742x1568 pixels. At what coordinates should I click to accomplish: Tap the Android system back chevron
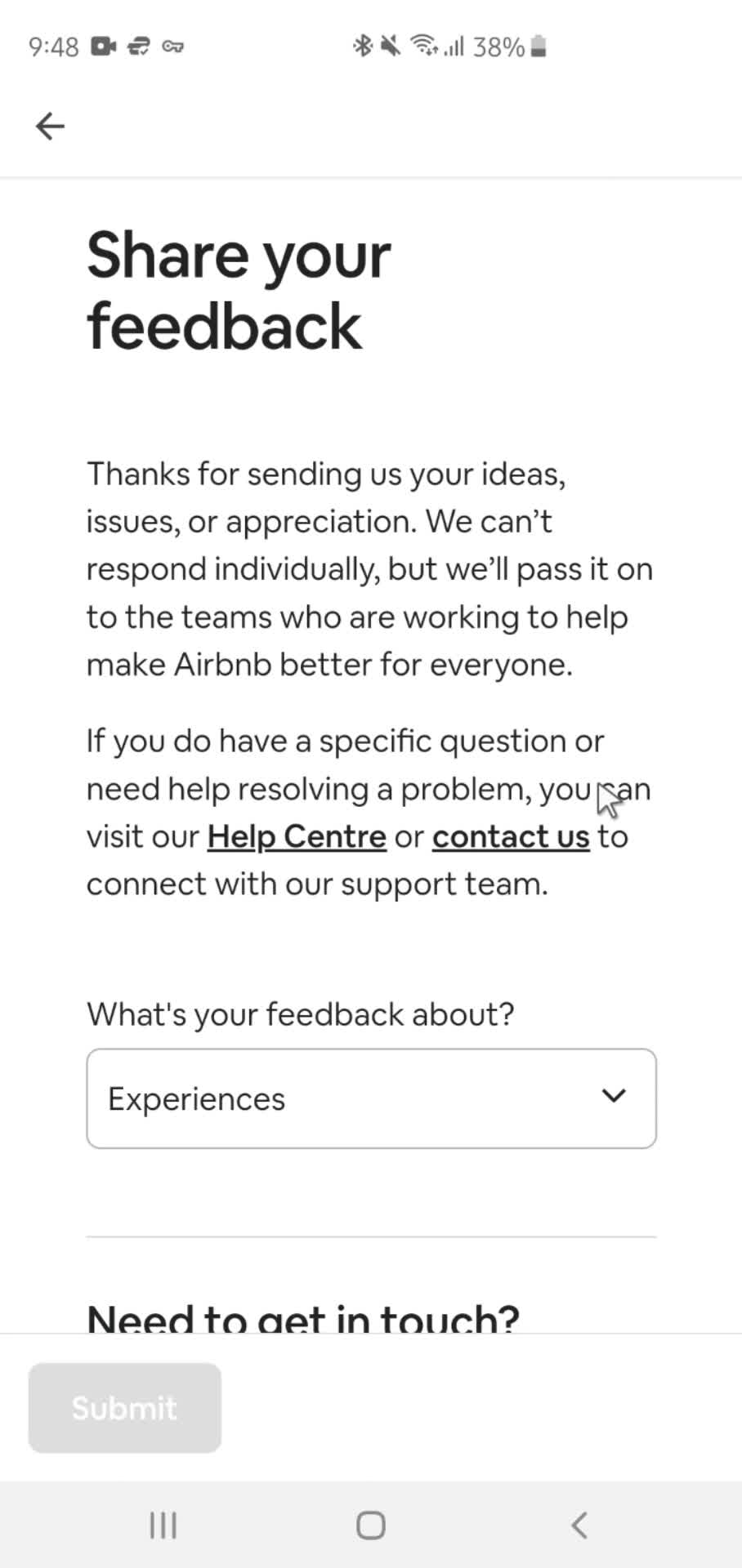point(579,1525)
